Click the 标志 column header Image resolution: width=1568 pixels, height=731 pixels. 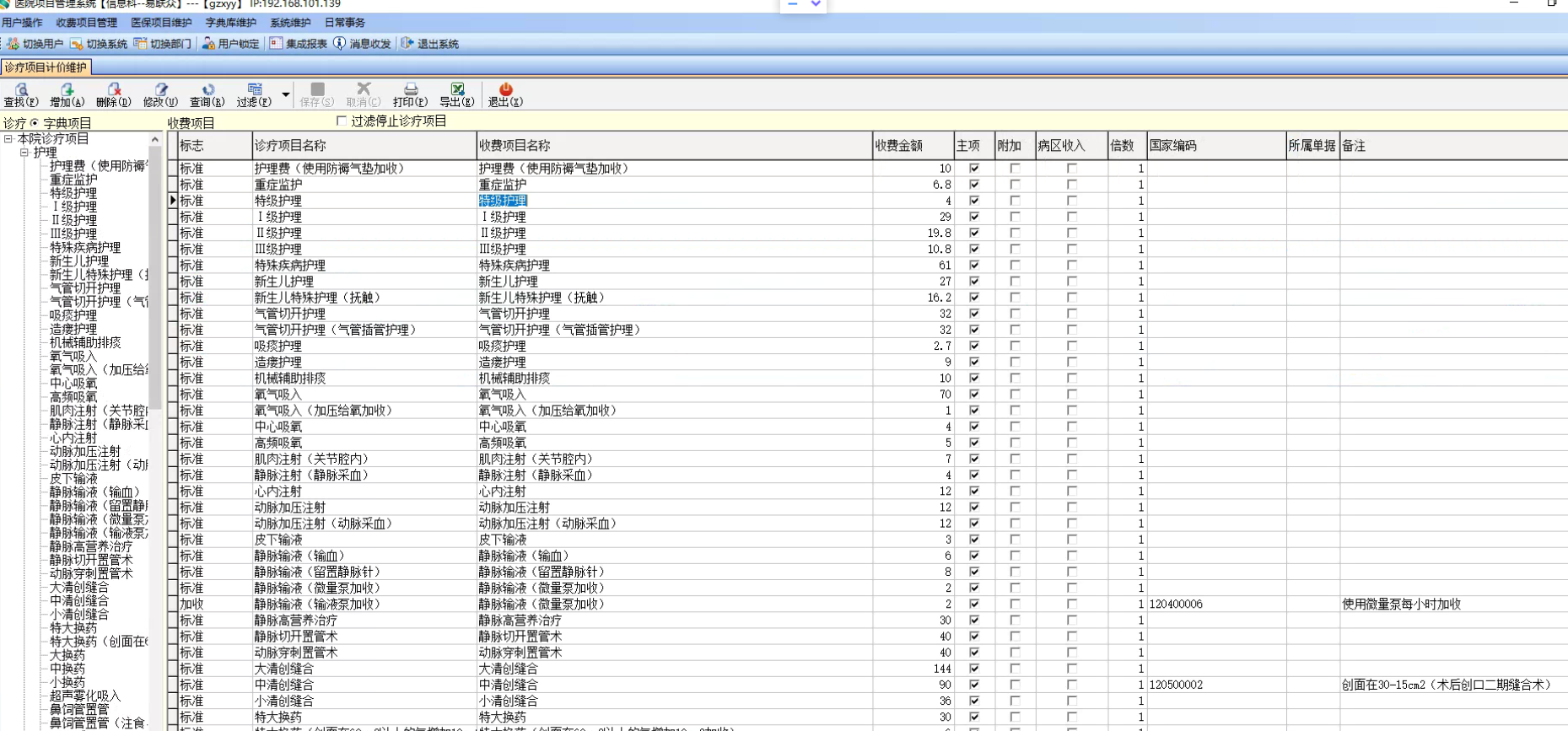[214, 146]
